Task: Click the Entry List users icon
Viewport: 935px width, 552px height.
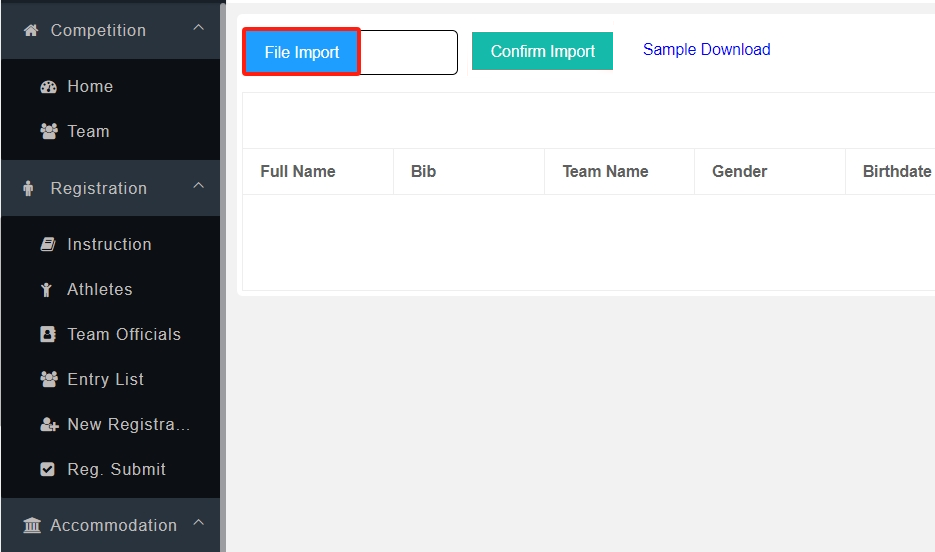Action: click(48, 379)
